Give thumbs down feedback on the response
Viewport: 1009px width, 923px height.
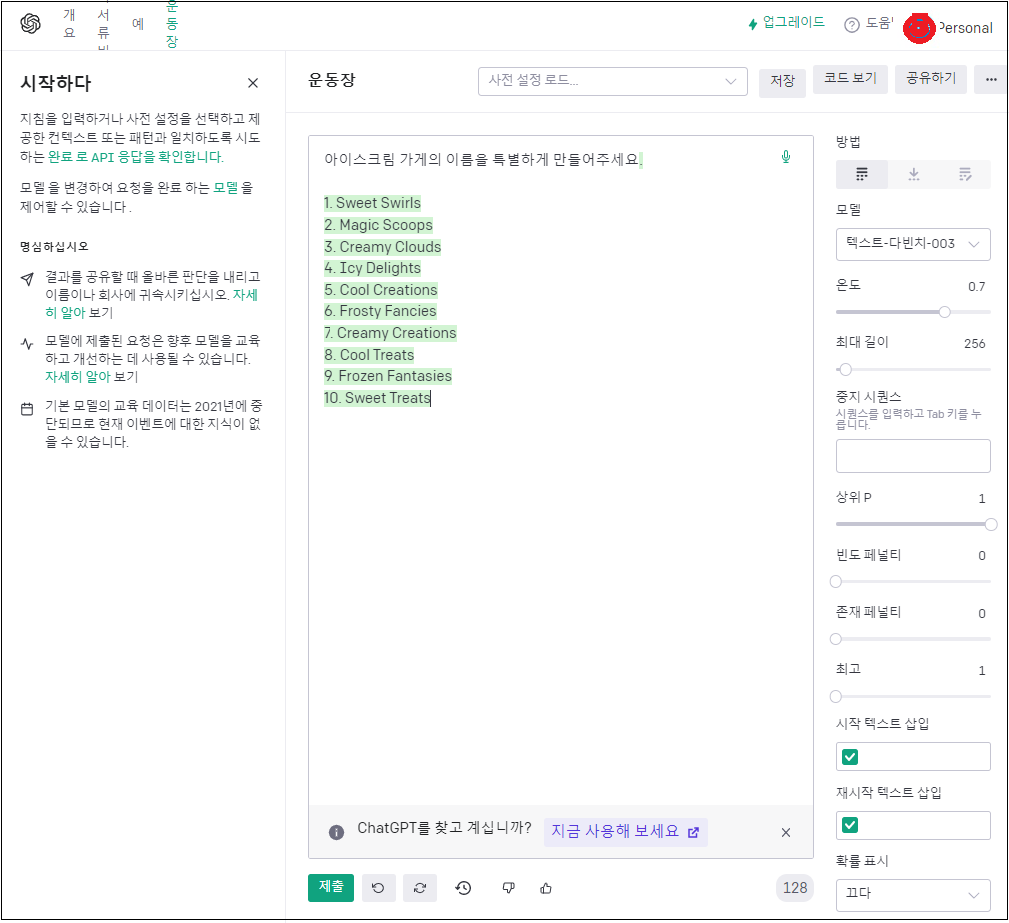pos(508,888)
